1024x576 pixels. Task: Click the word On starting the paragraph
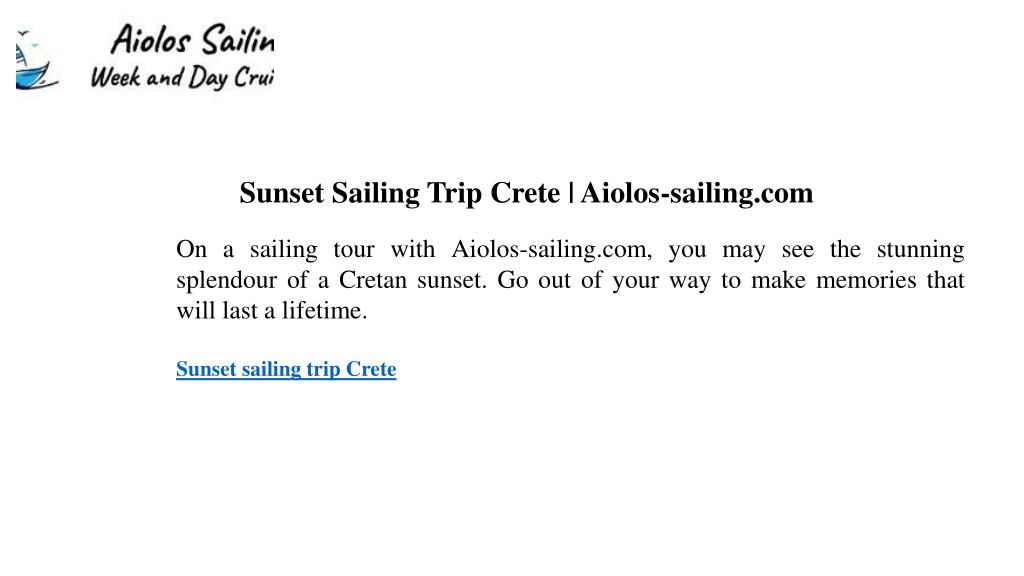[x=191, y=249]
